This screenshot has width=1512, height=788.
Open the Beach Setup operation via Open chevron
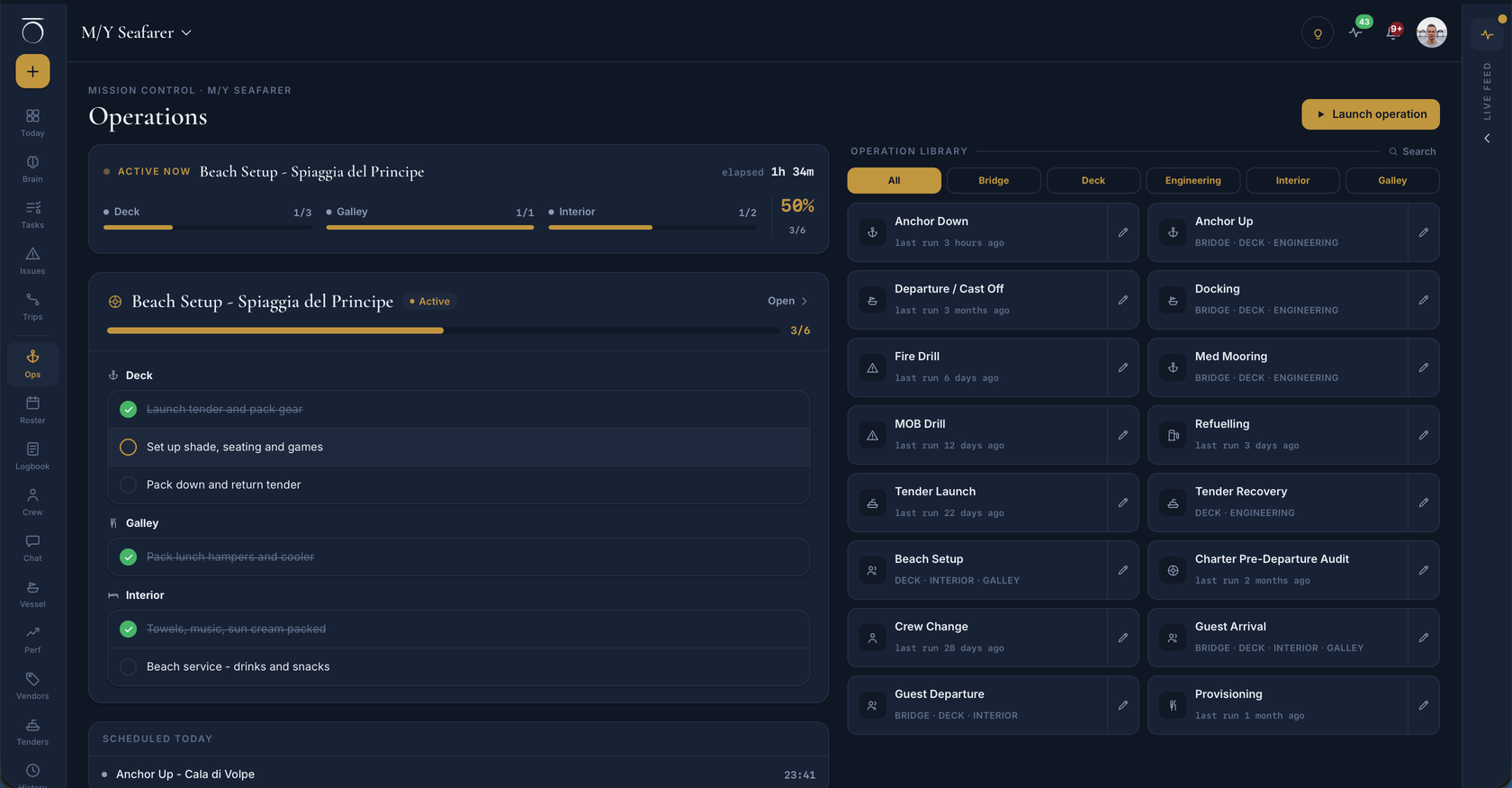787,301
